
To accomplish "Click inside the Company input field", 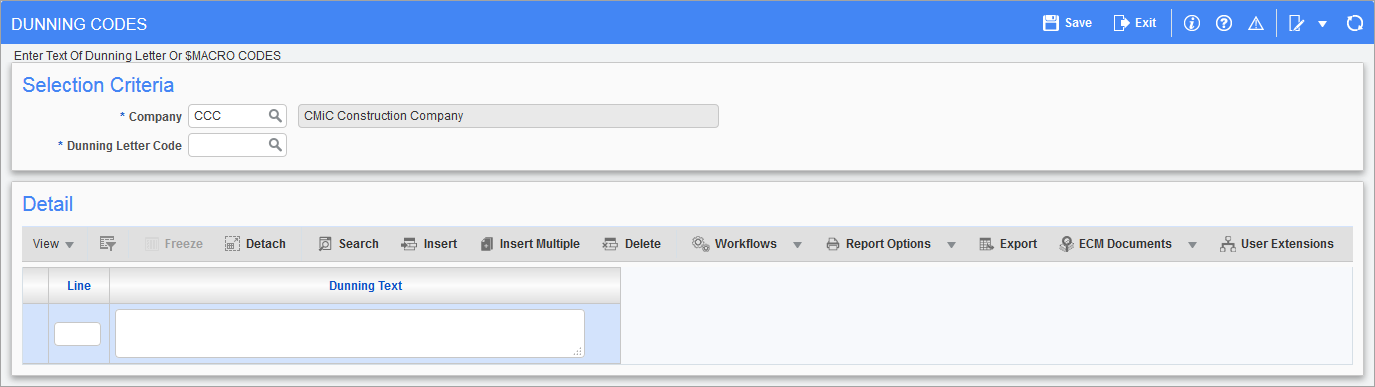I will click(x=228, y=116).
